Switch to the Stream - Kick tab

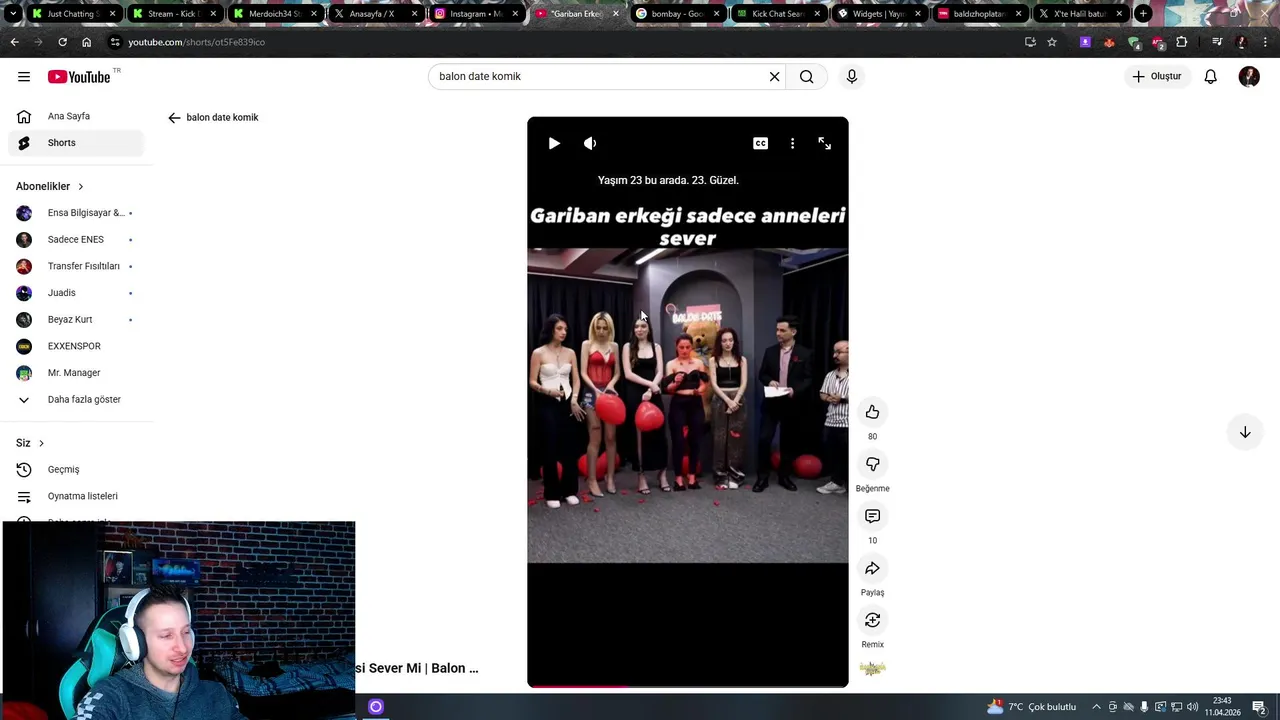175,14
